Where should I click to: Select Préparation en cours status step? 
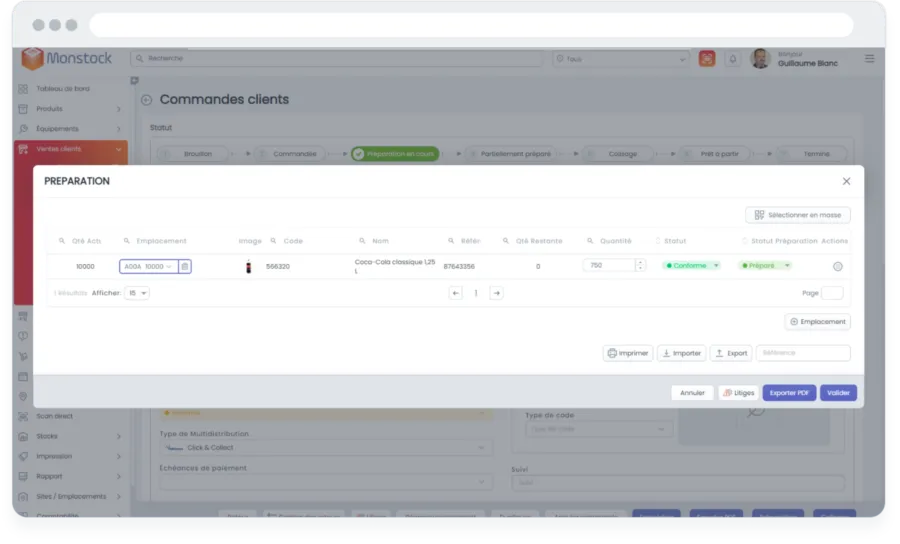pyautogui.click(x=395, y=154)
